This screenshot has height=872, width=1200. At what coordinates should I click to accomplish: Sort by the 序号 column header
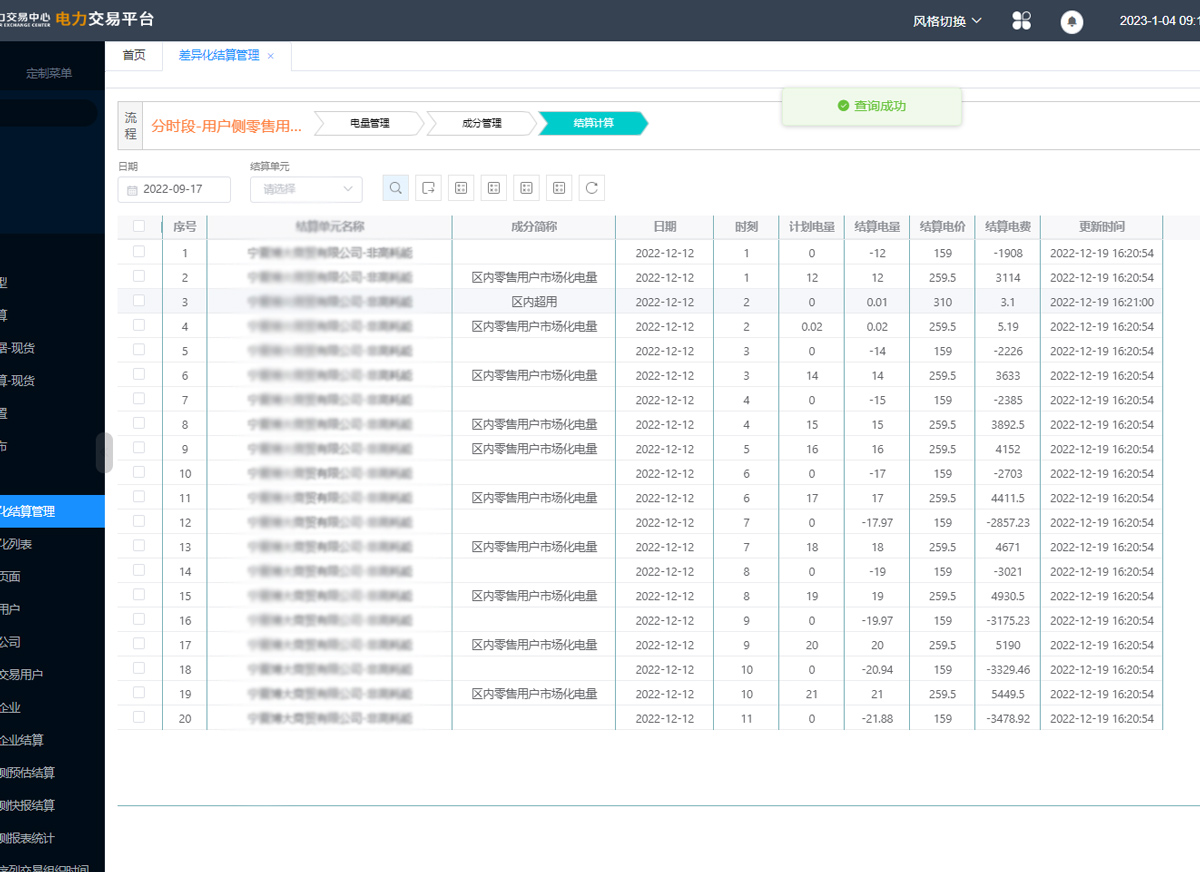click(x=185, y=227)
